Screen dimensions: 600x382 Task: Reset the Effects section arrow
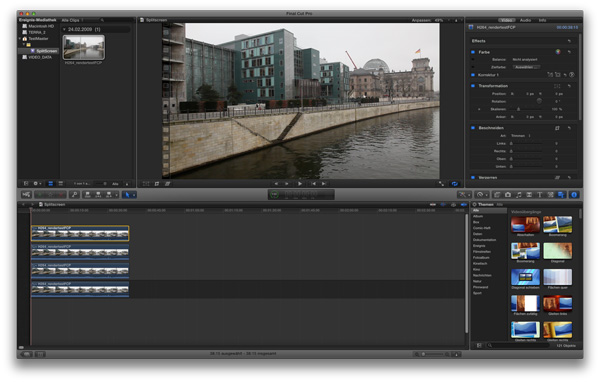point(569,41)
